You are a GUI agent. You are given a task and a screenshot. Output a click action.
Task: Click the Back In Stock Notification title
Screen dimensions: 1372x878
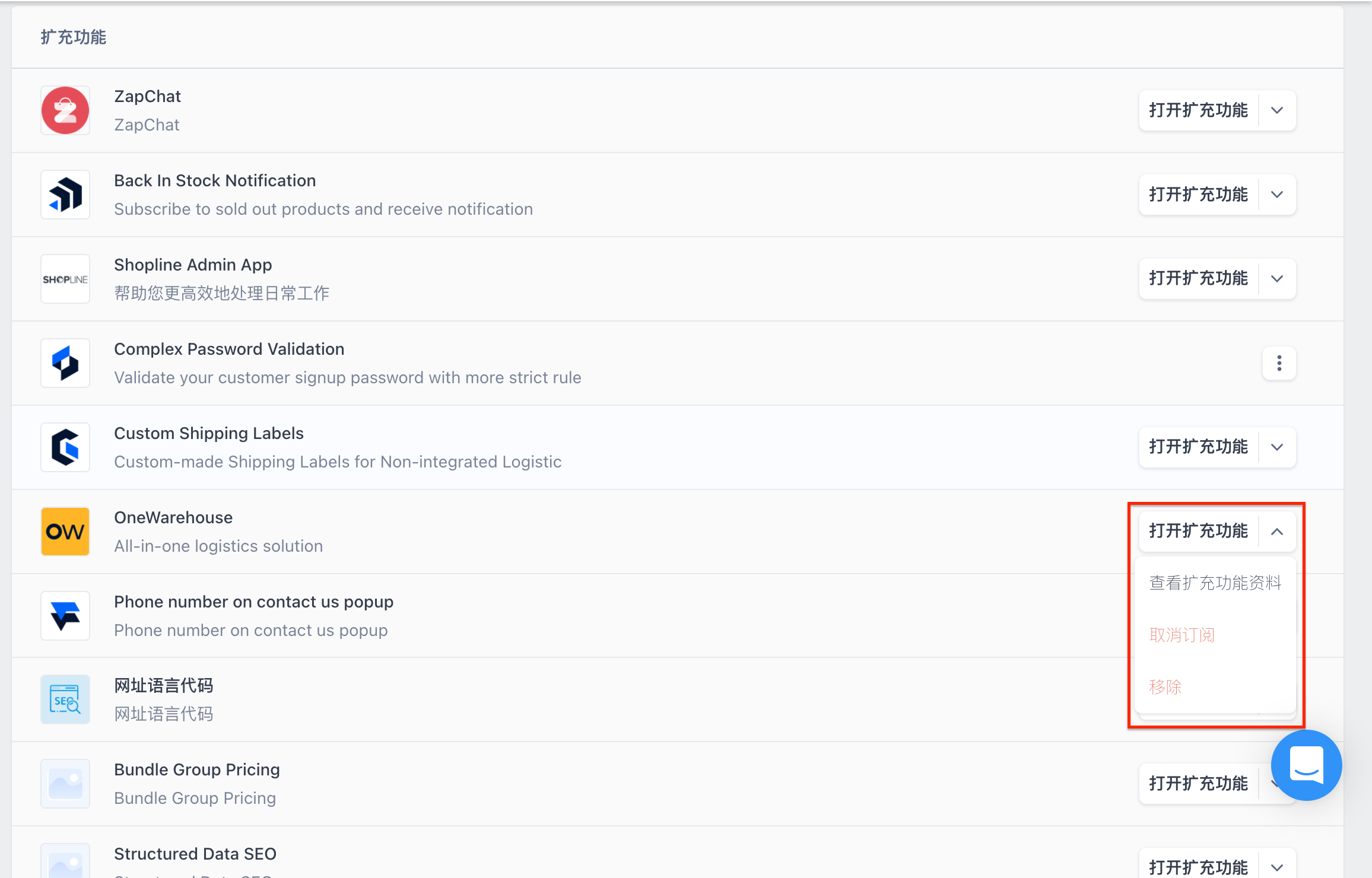(x=215, y=180)
